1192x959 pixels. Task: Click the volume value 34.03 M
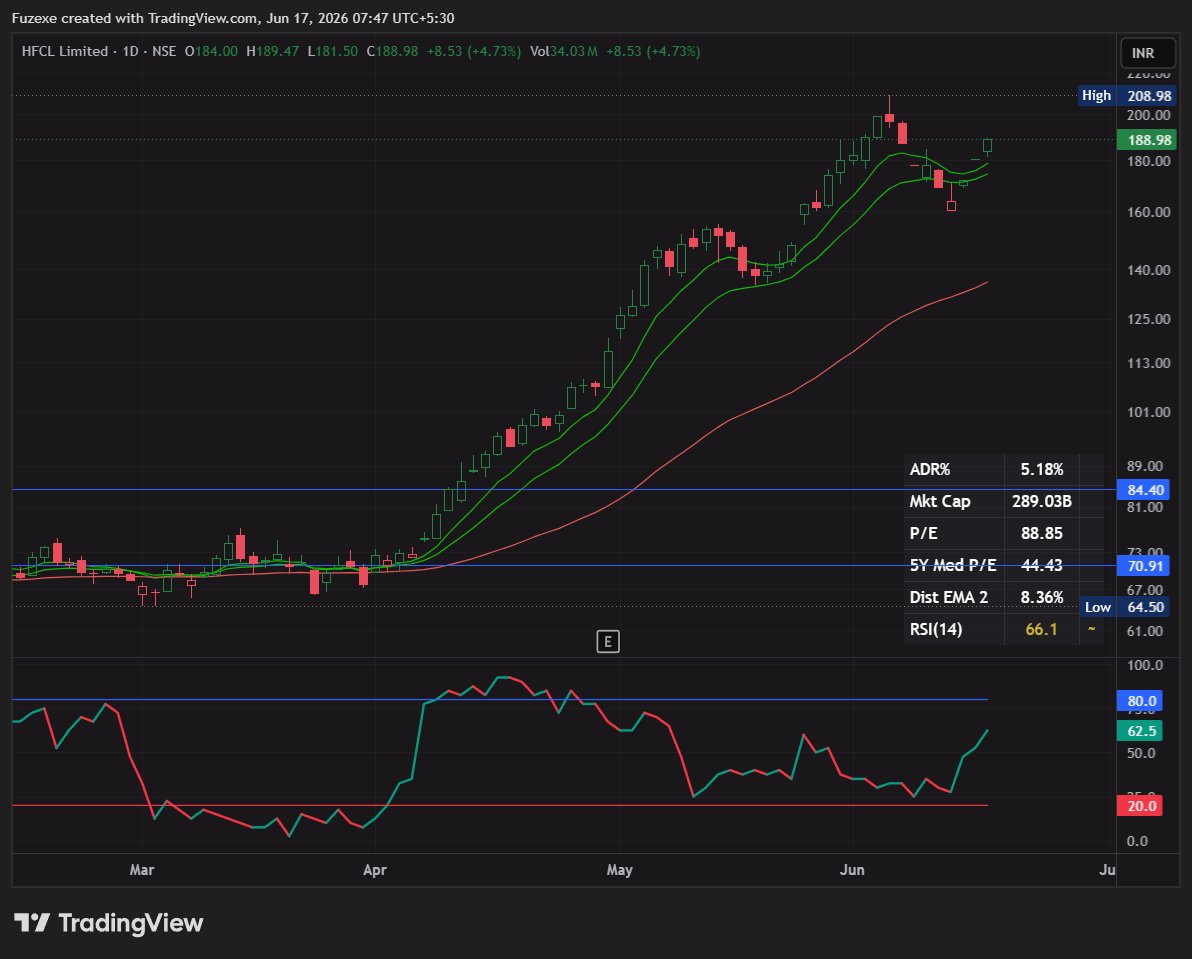573,51
